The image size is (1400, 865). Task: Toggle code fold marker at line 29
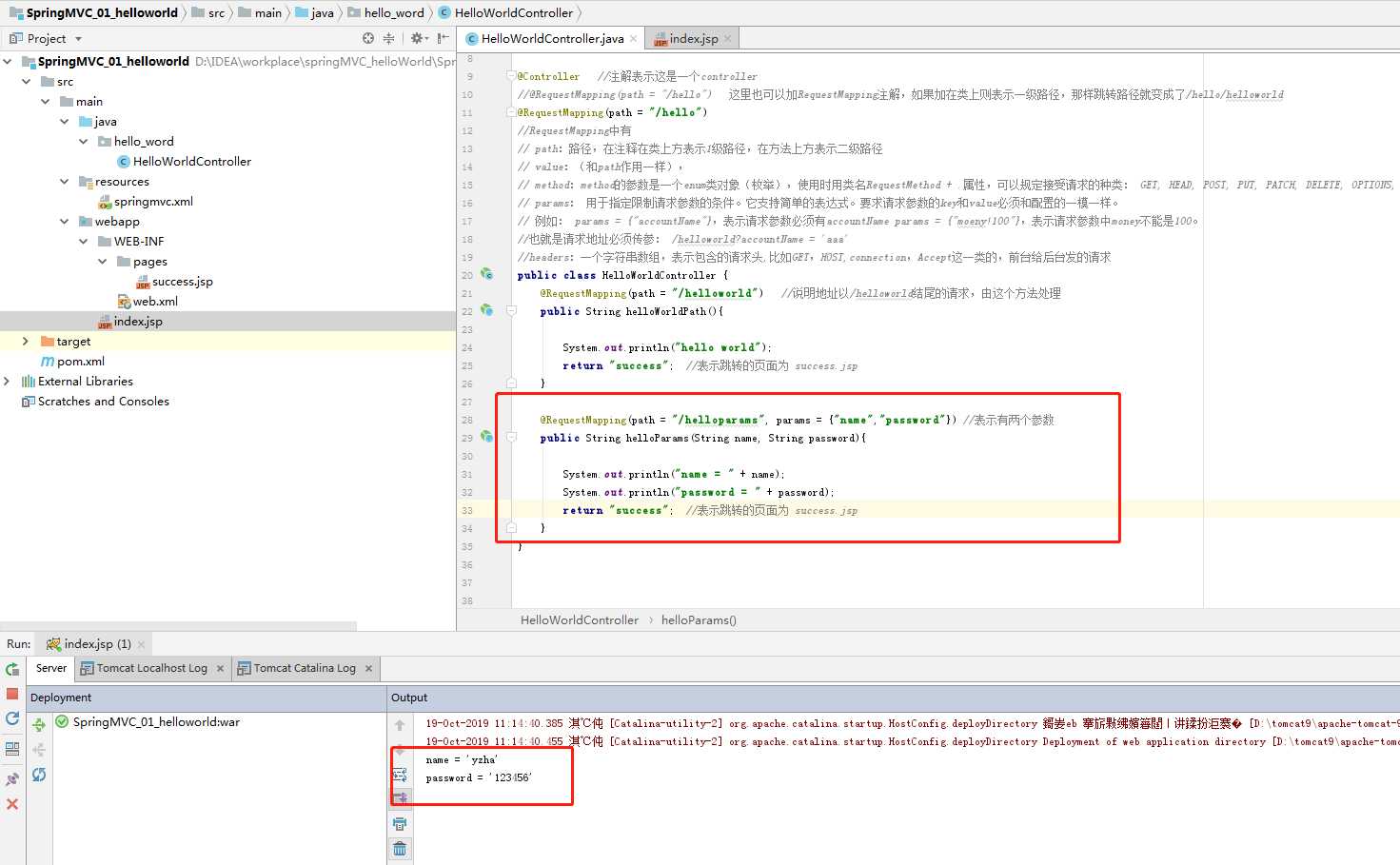click(x=511, y=437)
